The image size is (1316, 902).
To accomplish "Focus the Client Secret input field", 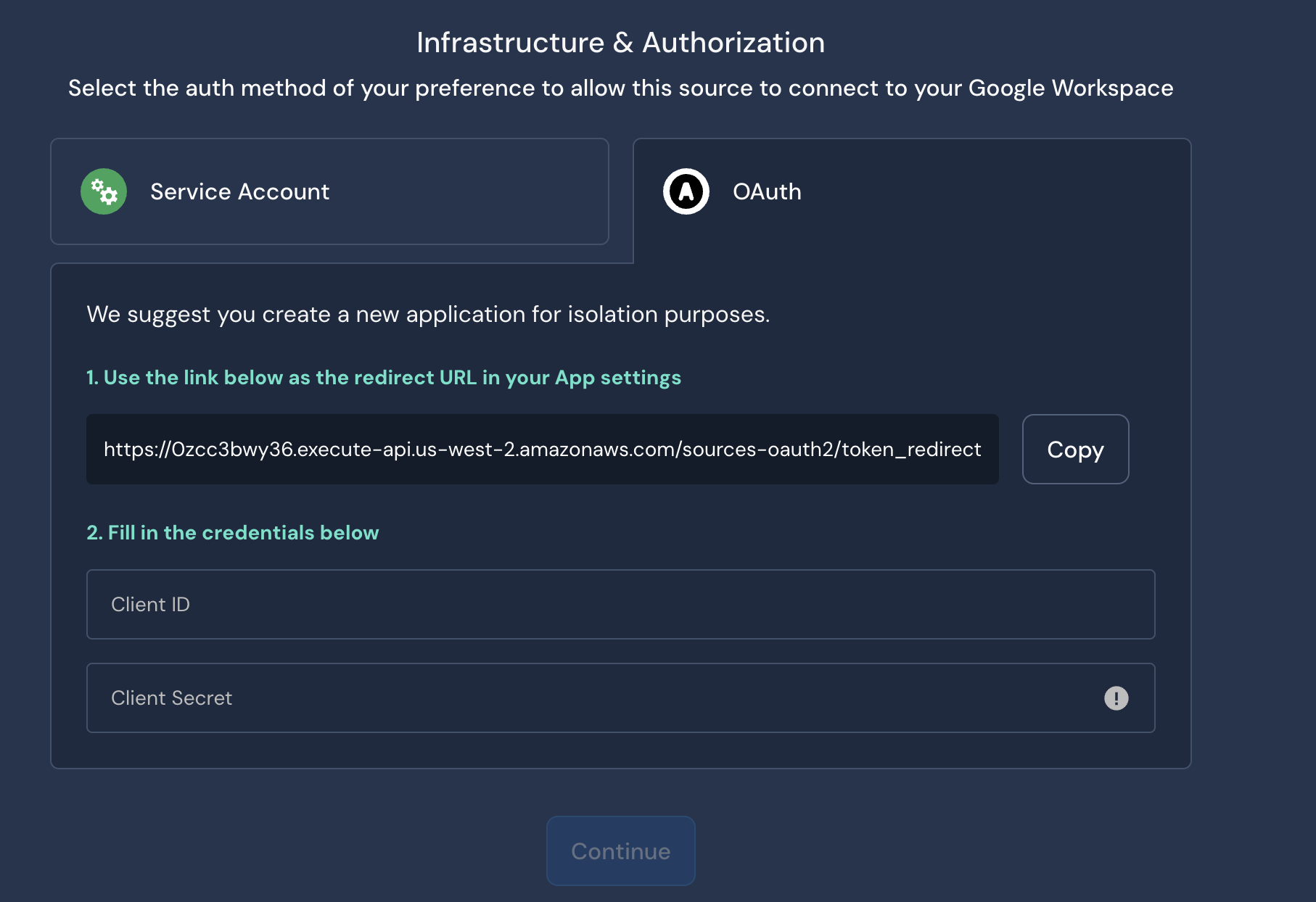I will click(595, 698).
